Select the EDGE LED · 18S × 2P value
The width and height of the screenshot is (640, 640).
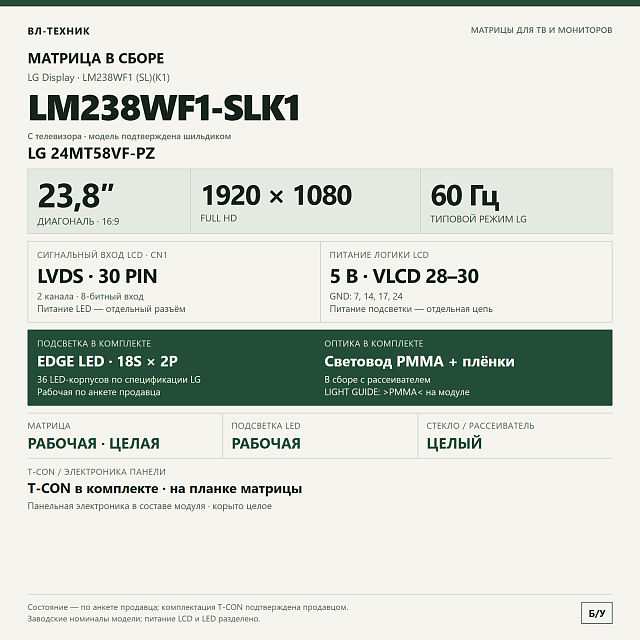click(x=107, y=362)
